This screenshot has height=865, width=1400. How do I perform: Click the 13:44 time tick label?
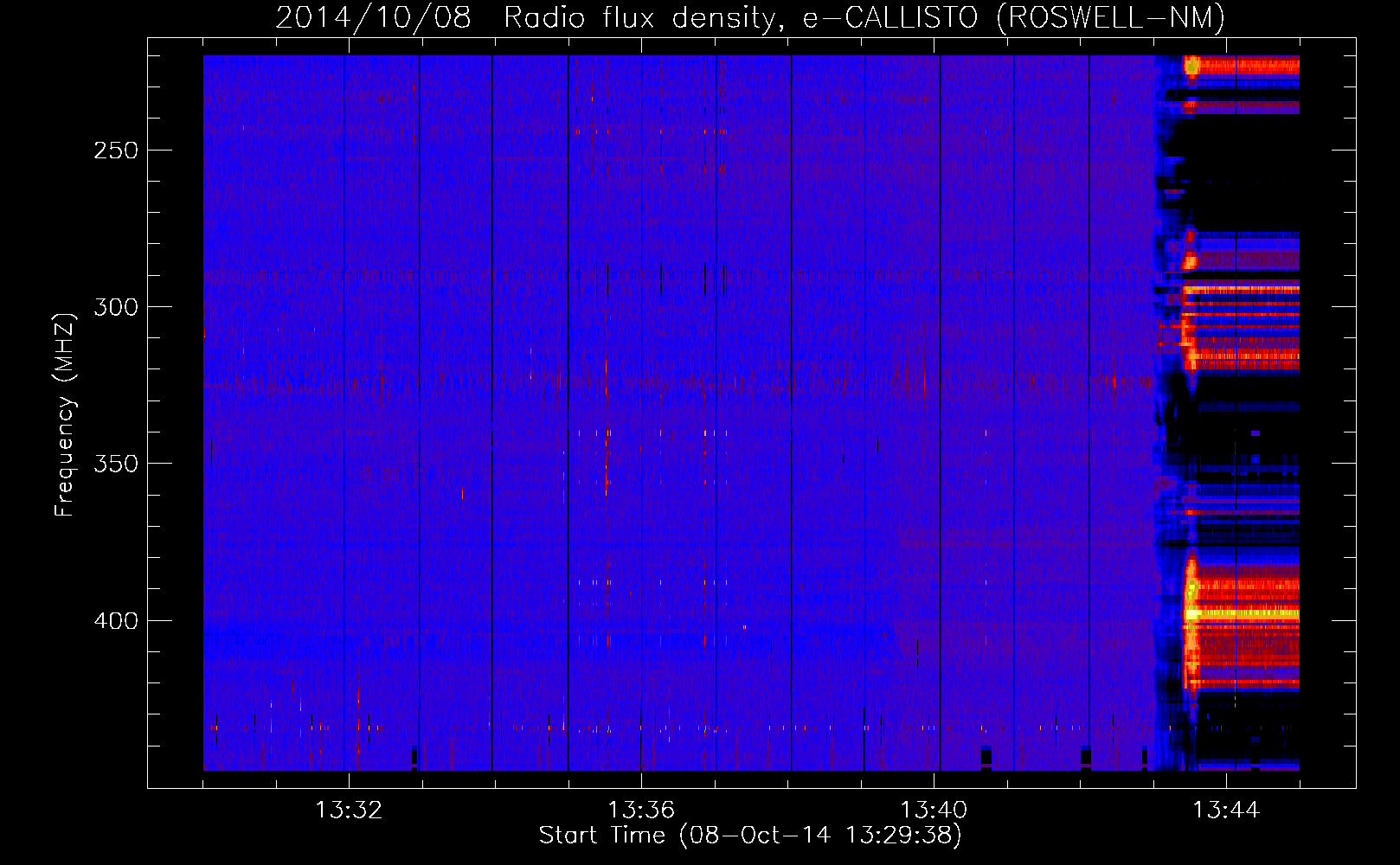[1226, 811]
